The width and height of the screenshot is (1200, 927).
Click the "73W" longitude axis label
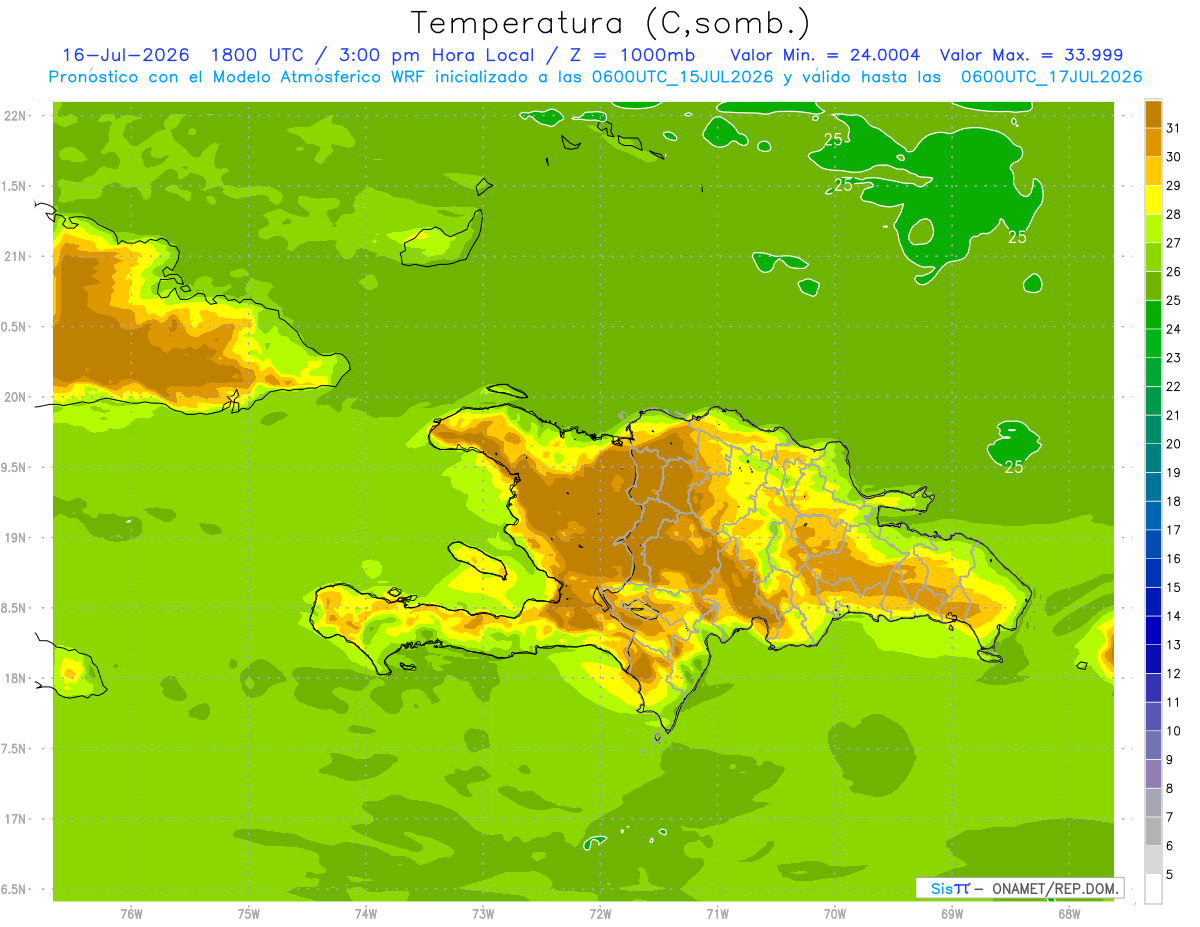483,913
